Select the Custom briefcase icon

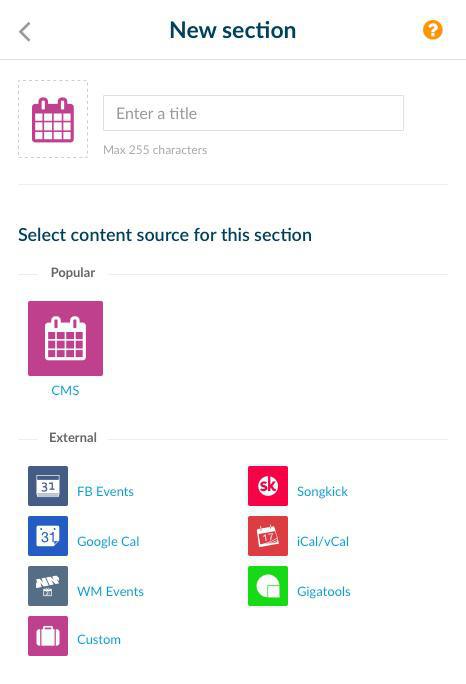48,636
